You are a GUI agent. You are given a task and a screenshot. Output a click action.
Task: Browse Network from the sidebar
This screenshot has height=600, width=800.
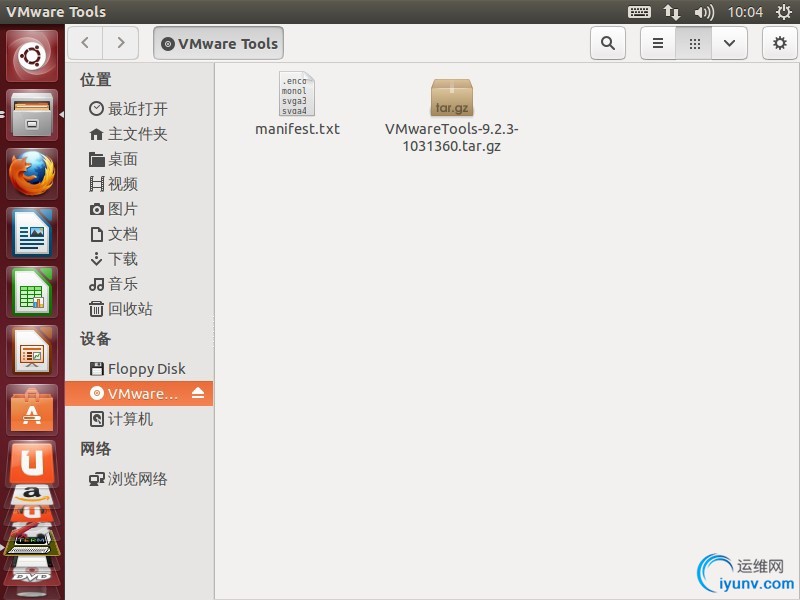[x=139, y=479]
